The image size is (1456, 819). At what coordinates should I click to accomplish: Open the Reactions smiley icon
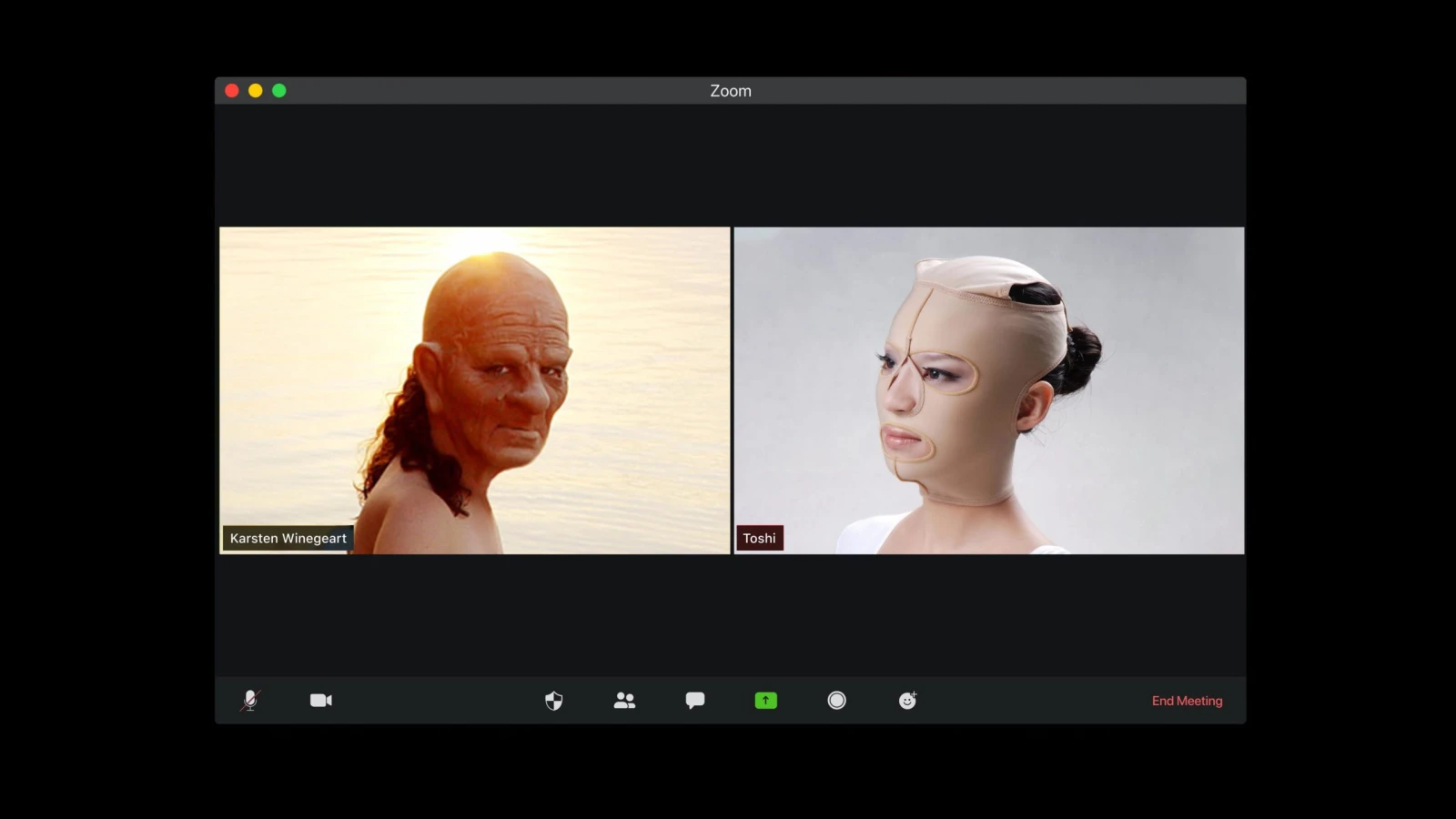907,700
